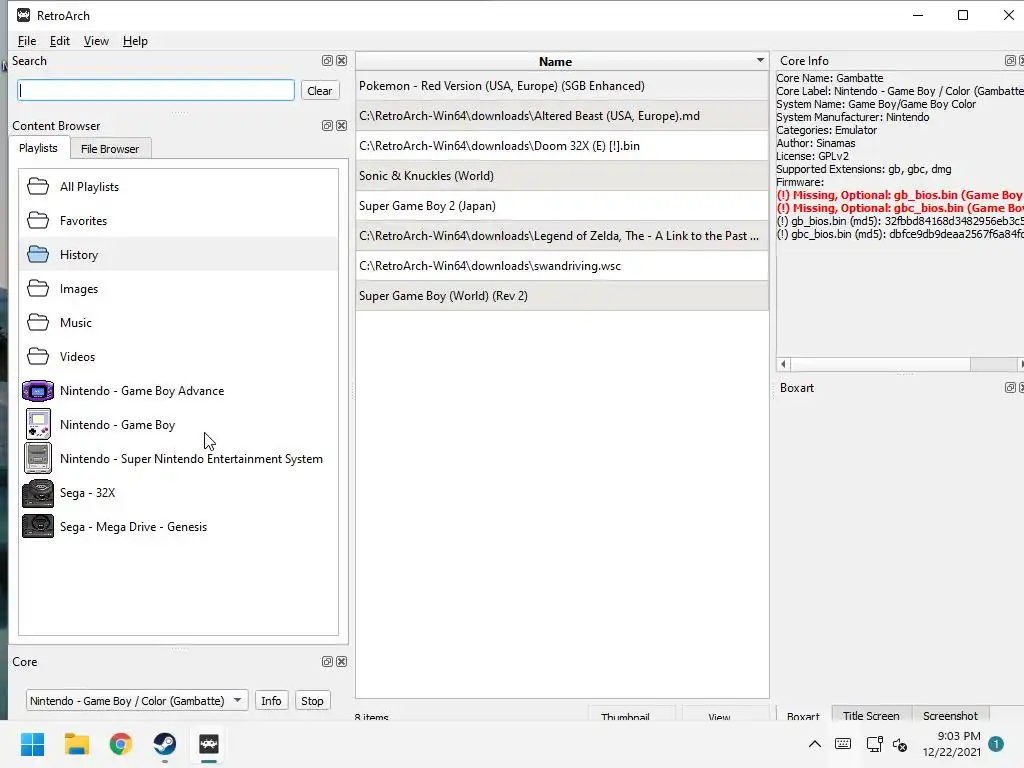Select Sonic & Knuckles (World) entry
1024x768 pixels.
562,176
